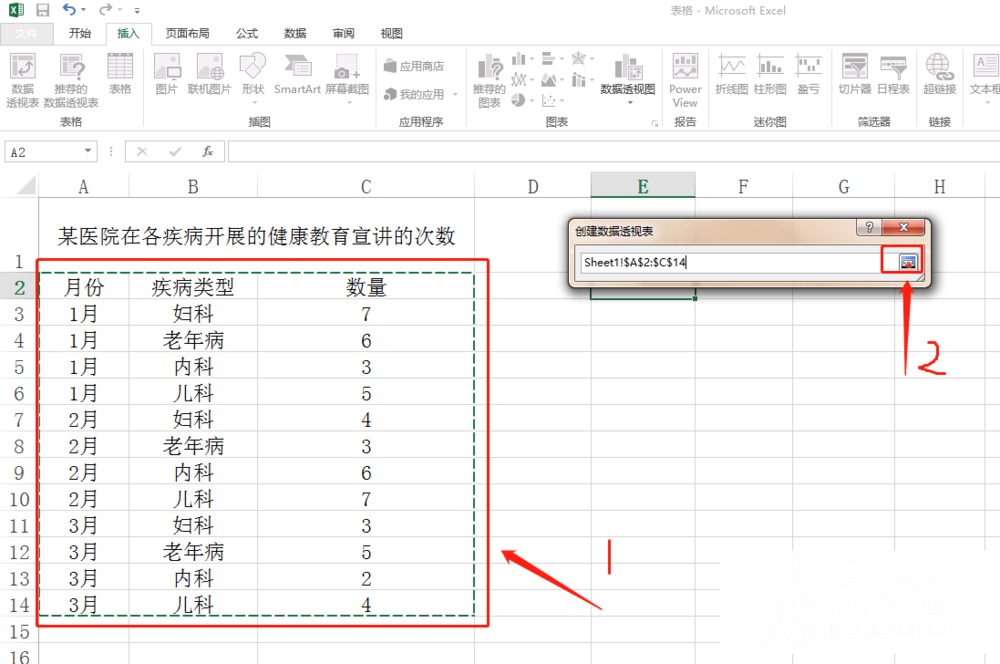Open My Apps dropdown

421,94
